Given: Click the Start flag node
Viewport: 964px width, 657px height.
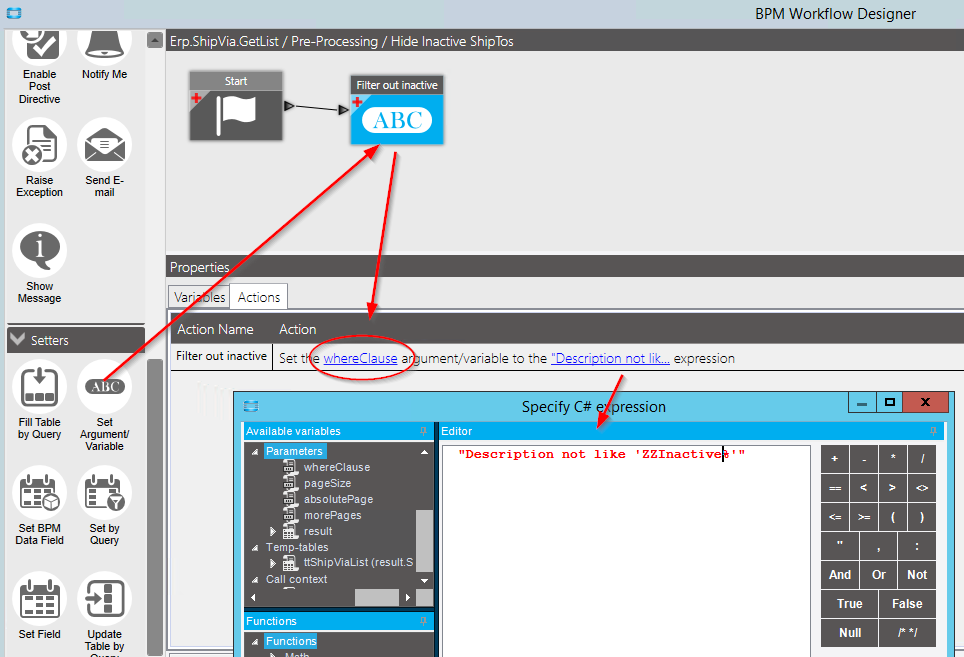Looking at the screenshot, I should point(236,106).
